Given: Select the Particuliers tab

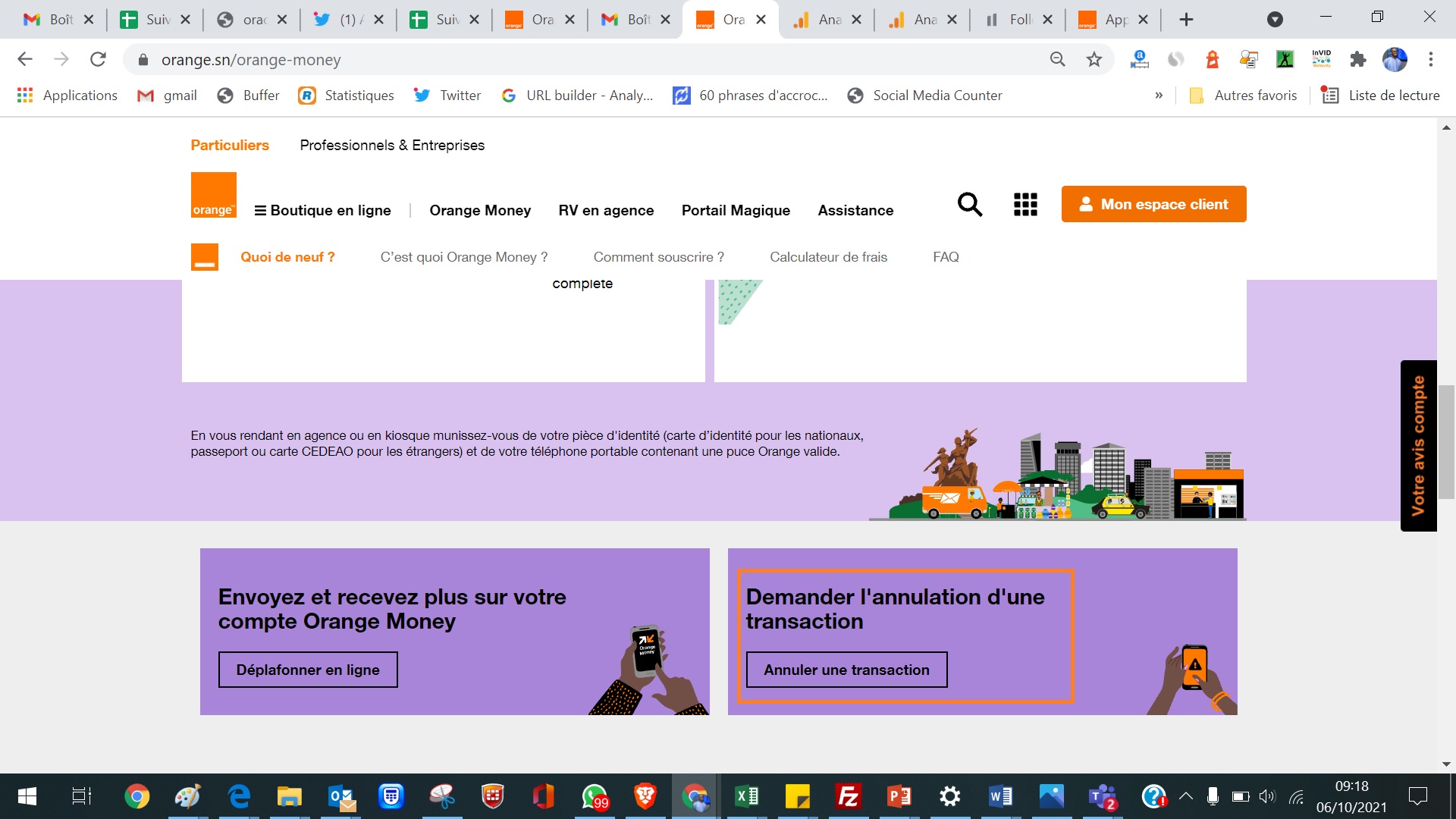Looking at the screenshot, I should coord(230,145).
